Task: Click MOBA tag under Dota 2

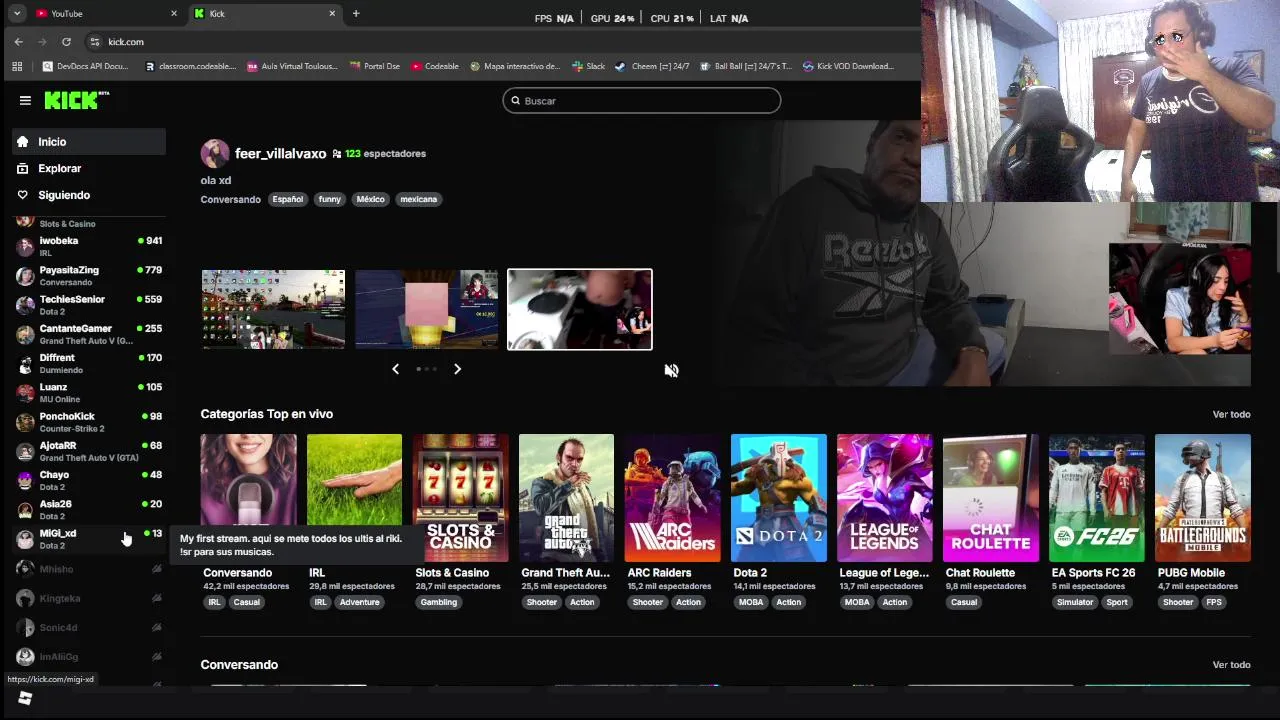Action: point(751,602)
